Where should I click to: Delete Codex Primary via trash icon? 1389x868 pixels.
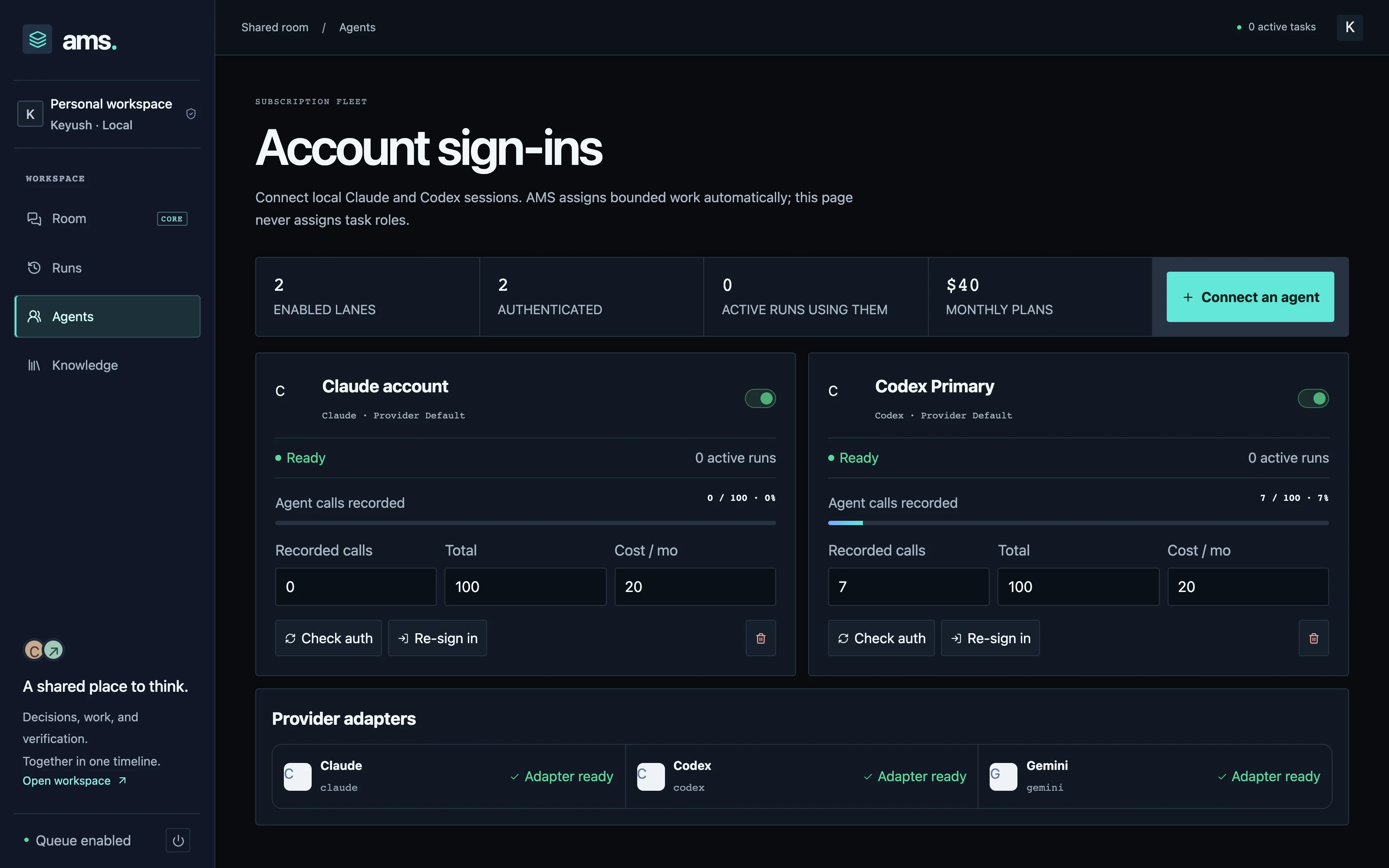coord(1314,638)
